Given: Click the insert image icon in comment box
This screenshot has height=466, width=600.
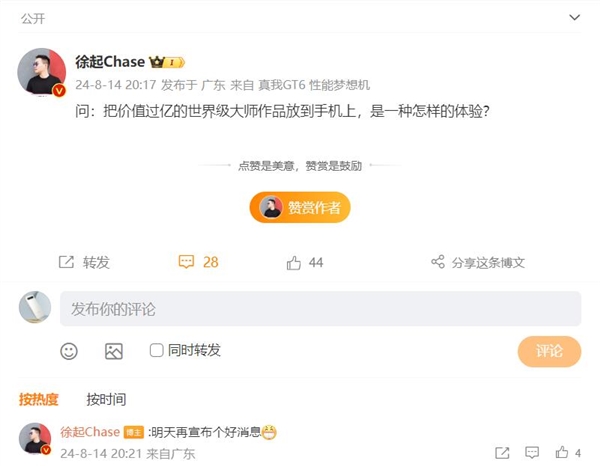Looking at the screenshot, I should tap(114, 351).
